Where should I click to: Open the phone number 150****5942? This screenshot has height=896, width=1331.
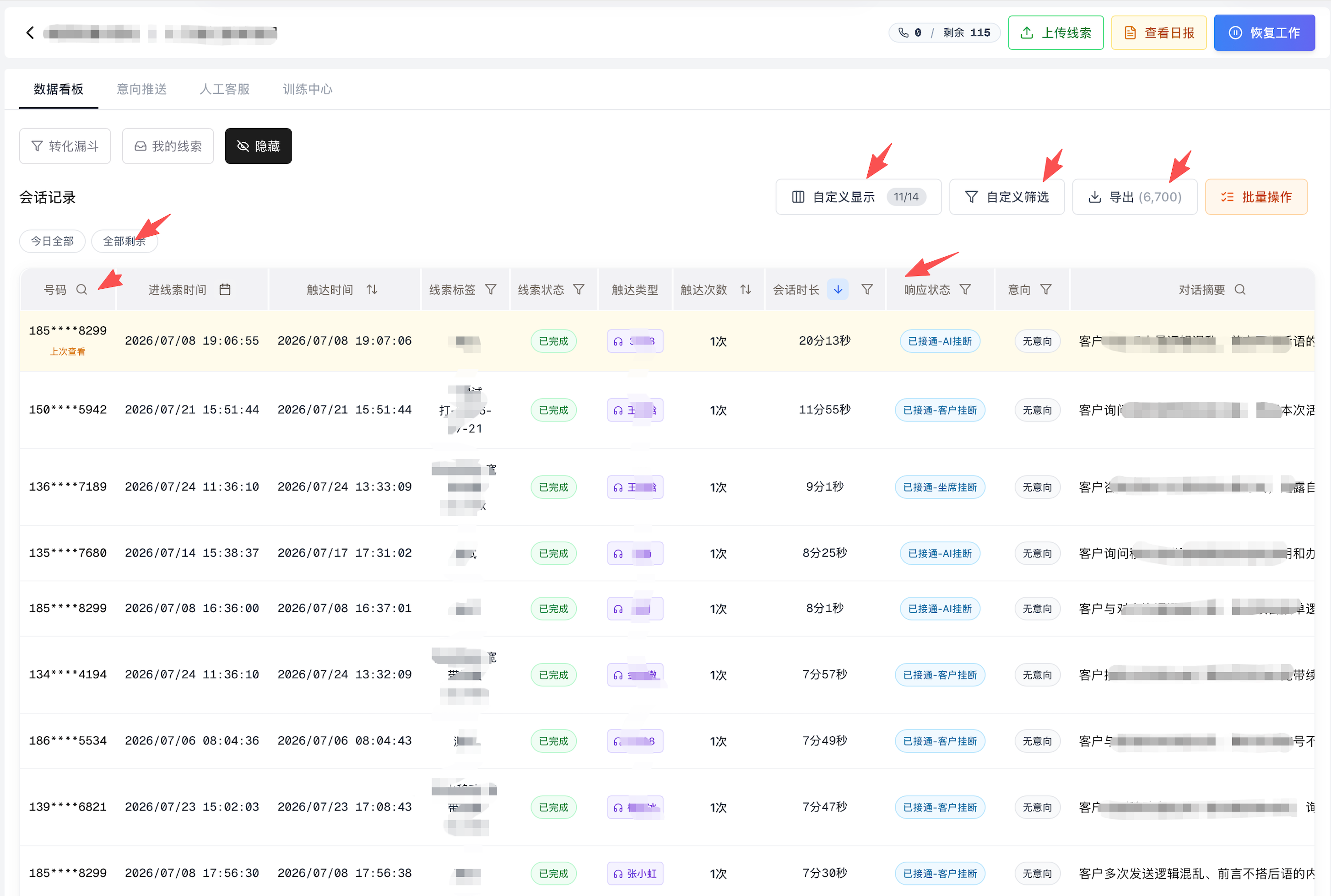(x=68, y=410)
